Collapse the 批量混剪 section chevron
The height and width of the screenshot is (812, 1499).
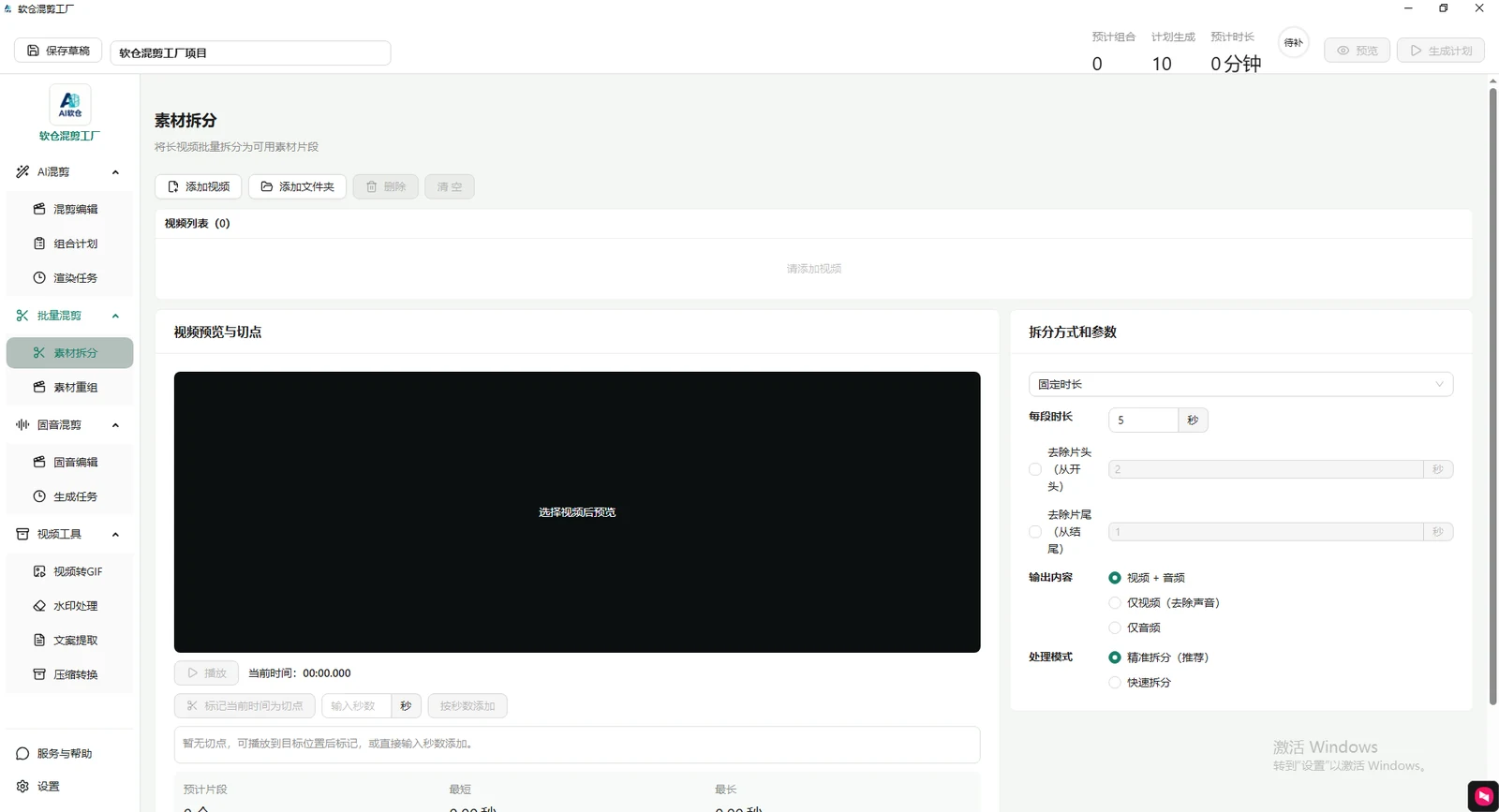click(x=115, y=316)
